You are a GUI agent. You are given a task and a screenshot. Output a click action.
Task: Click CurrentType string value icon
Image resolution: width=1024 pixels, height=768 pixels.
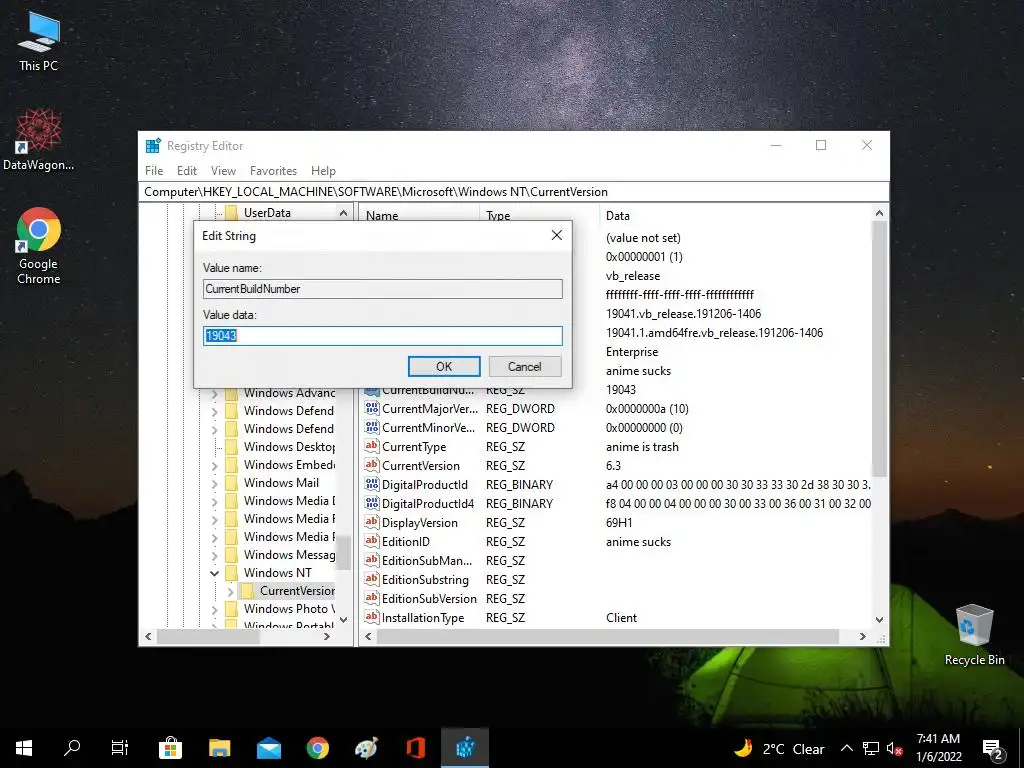click(x=372, y=447)
